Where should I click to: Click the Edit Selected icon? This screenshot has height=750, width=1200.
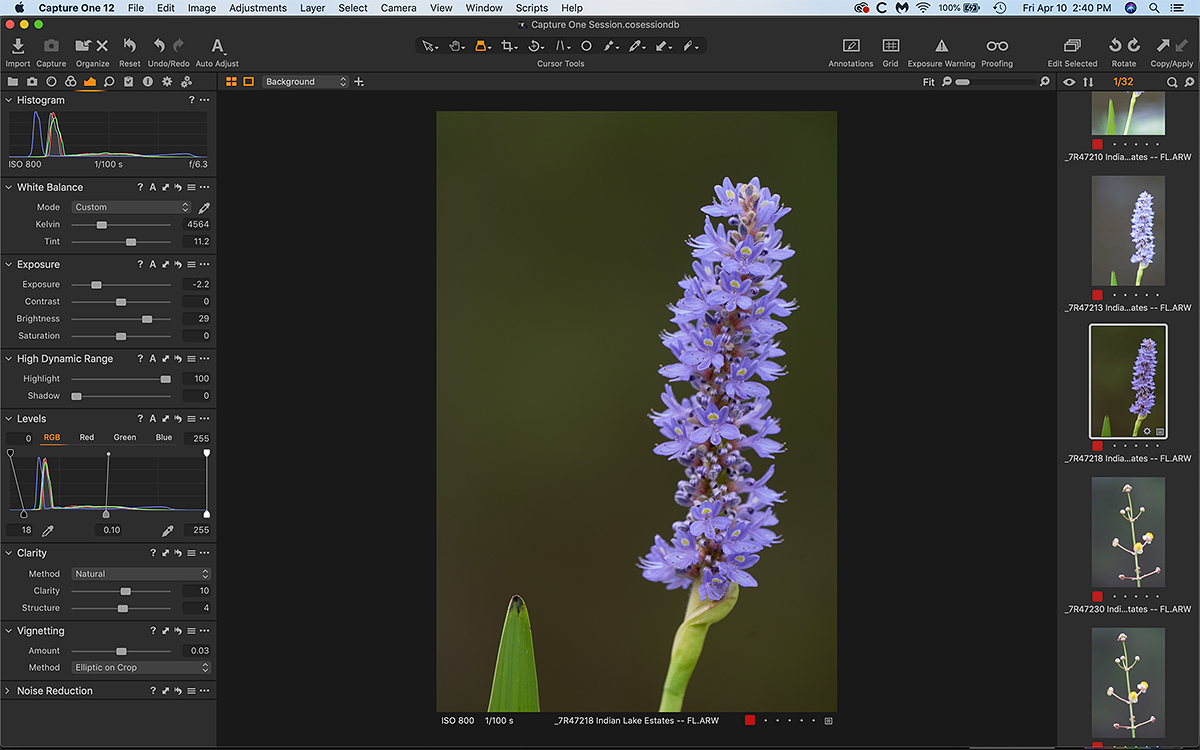click(1072, 46)
